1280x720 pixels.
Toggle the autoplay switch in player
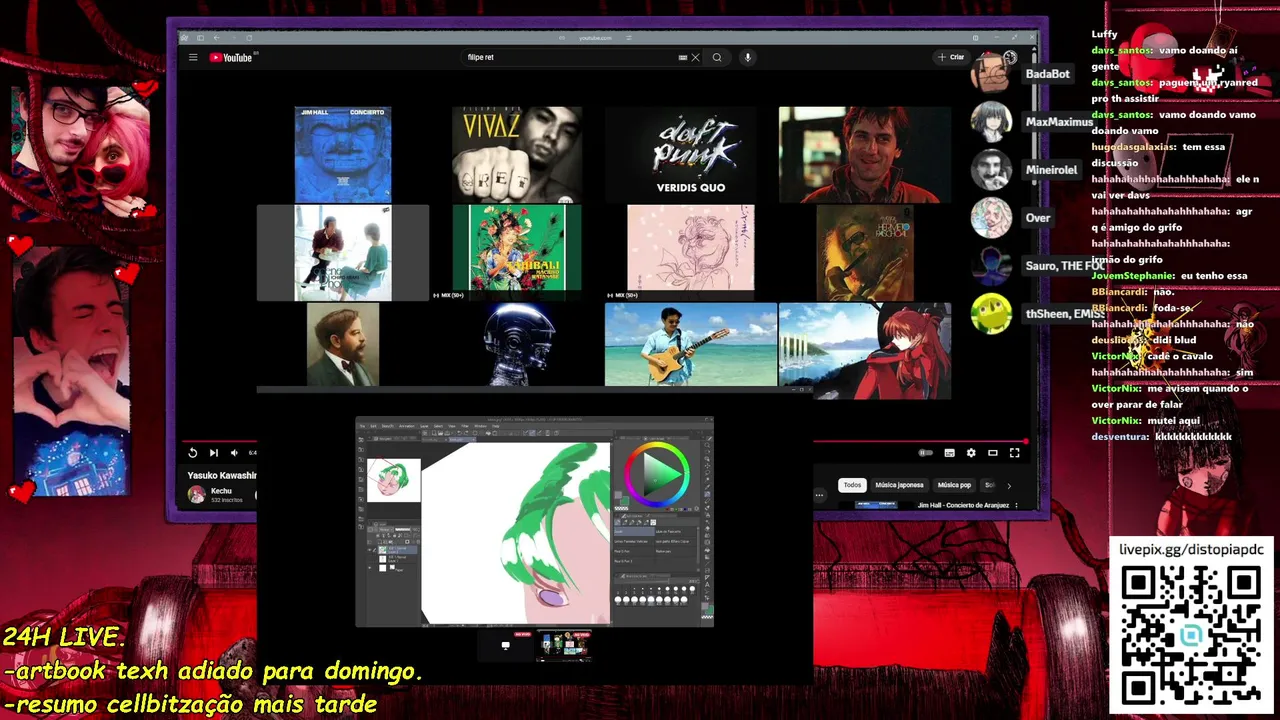926,453
